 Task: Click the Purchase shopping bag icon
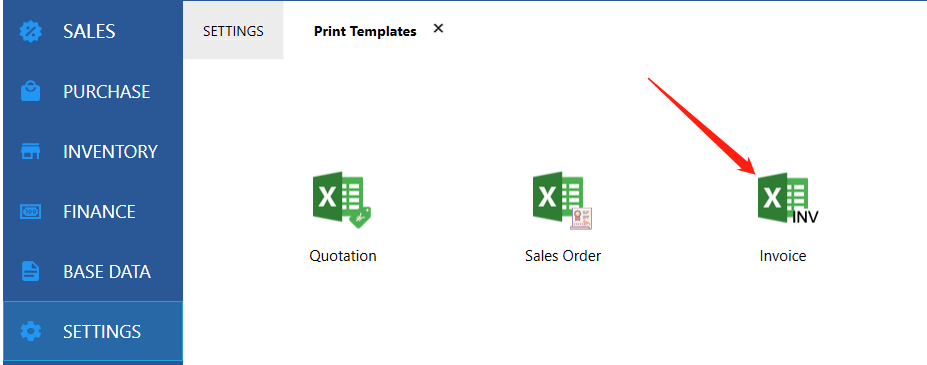tap(31, 92)
